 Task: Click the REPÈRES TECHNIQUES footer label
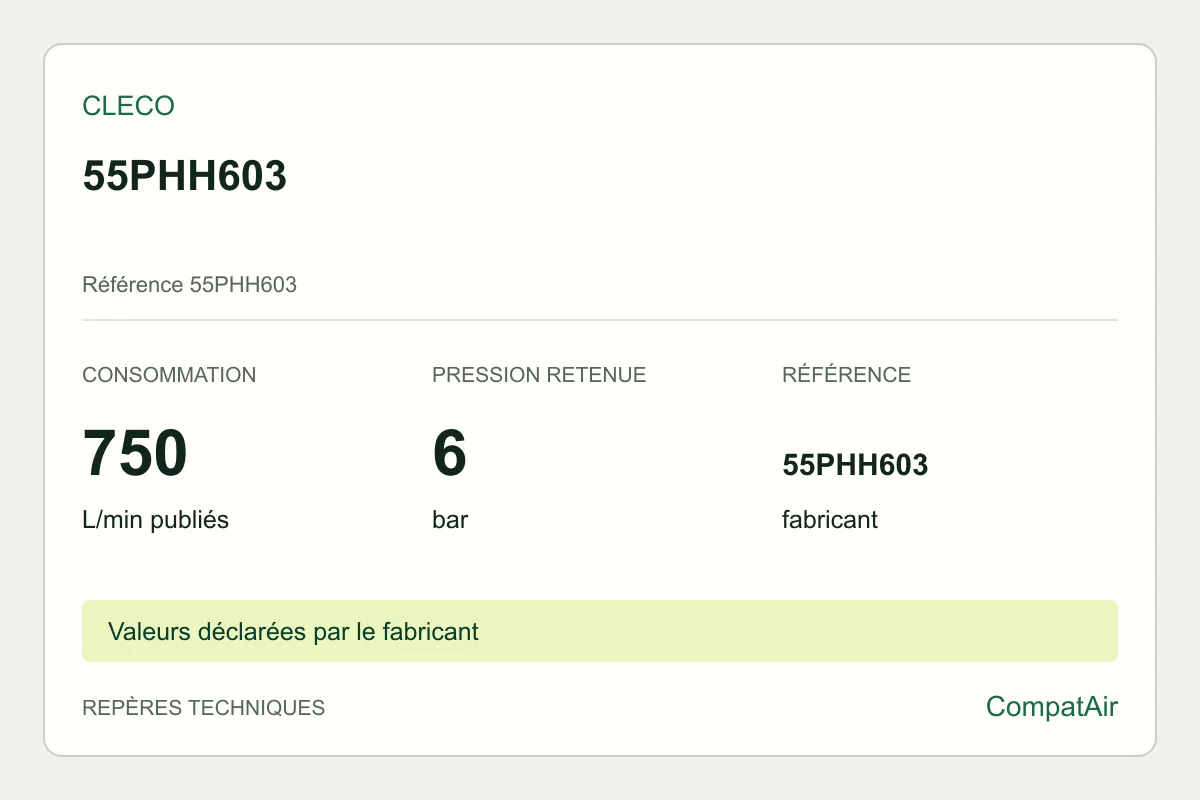203,708
